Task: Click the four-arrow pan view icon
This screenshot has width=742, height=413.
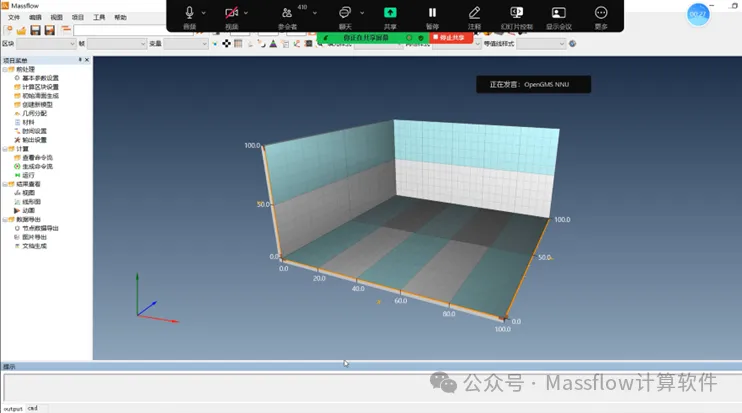Action: [227, 44]
